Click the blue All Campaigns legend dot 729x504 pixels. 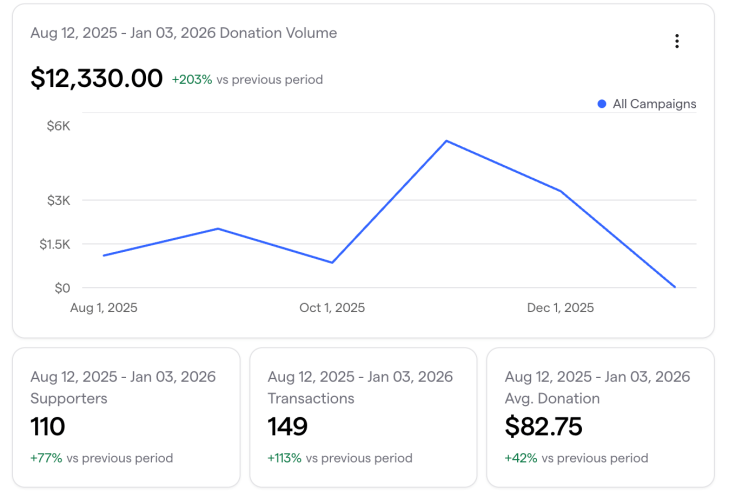602,104
